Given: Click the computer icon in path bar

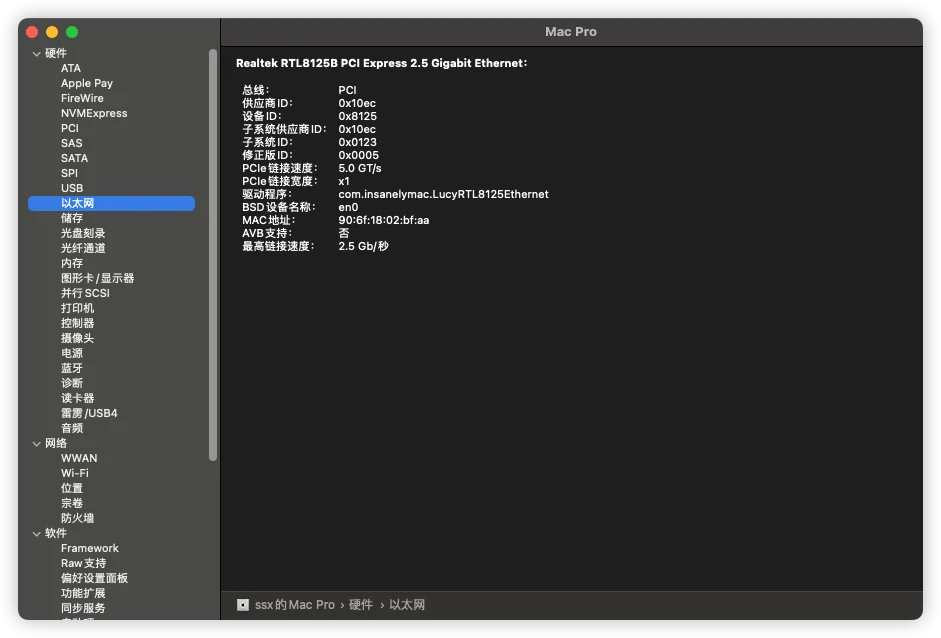Looking at the screenshot, I should point(242,605).
